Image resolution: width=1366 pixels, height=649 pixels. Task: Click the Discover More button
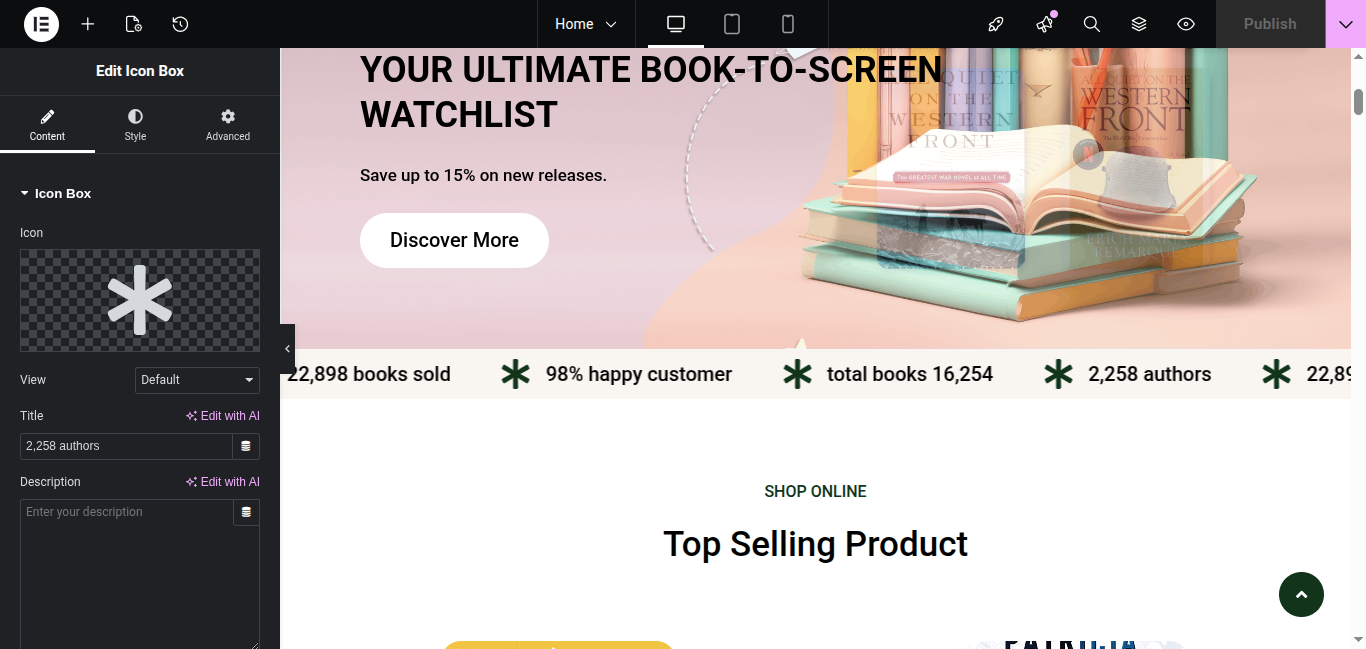(x=454, y=240)
